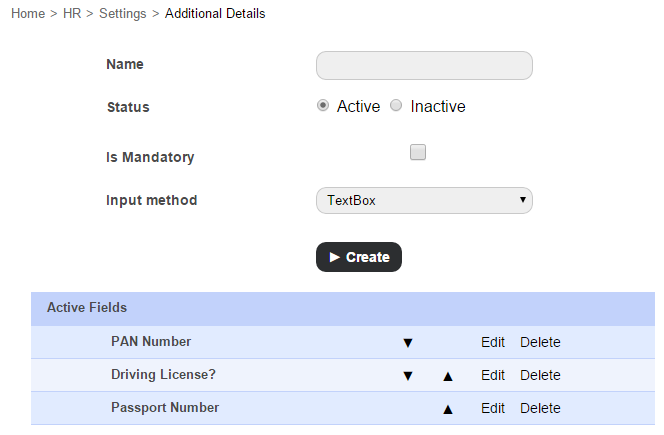The width and height of the screenshot is (664, 435).
Task: Delete the Passport Number field
Action: (x=540, y=408)
